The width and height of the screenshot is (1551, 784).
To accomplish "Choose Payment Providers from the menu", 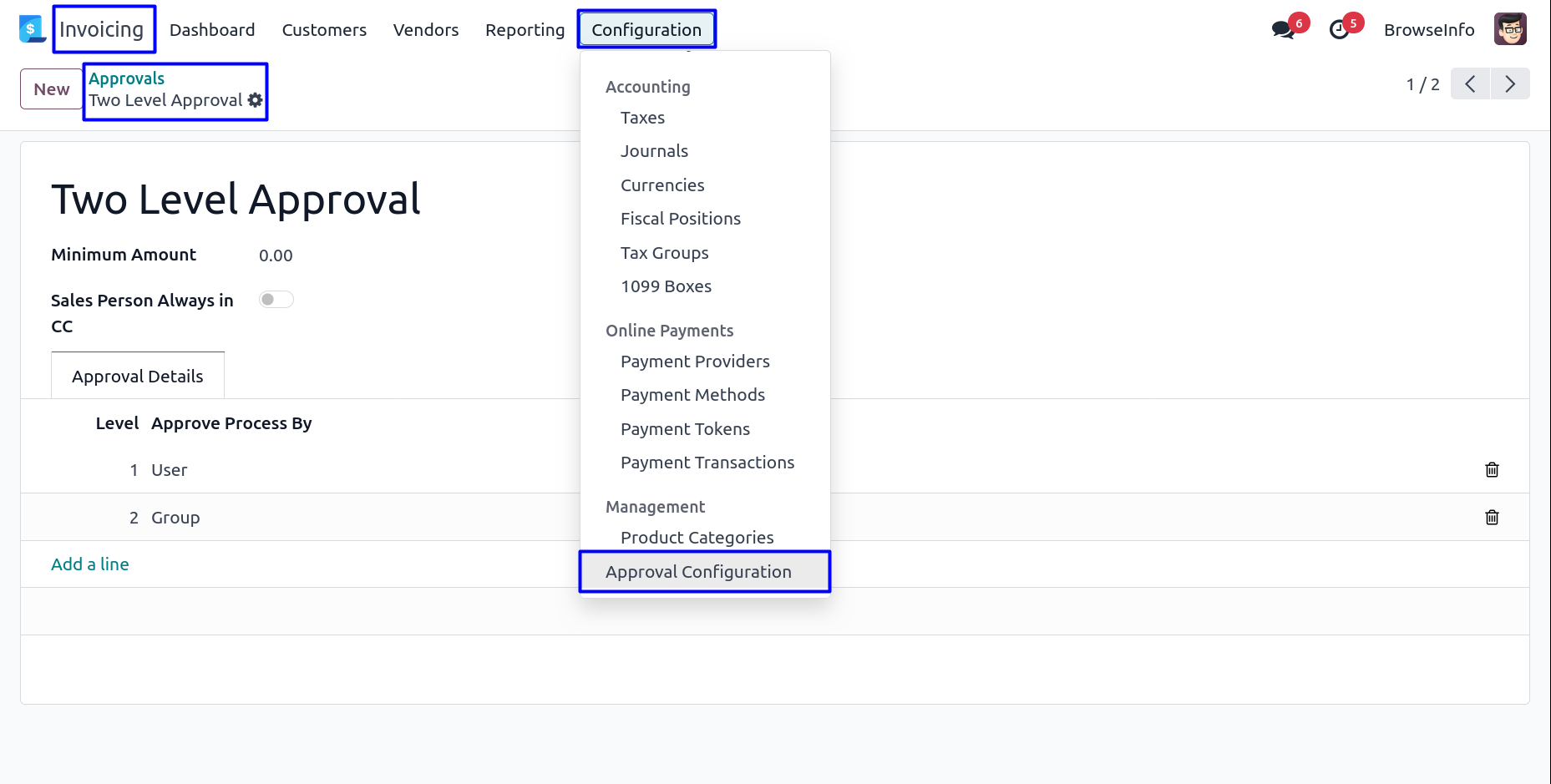I will (695, 362).
